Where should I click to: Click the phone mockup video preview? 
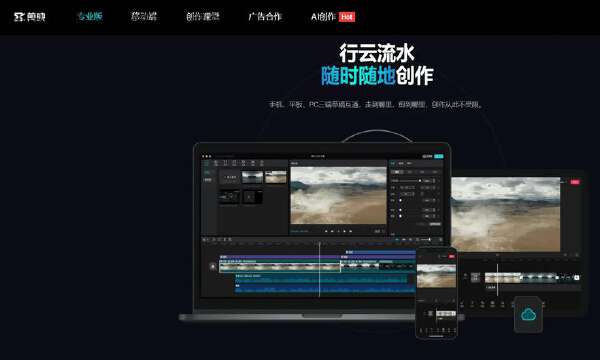tap(436, 276)
